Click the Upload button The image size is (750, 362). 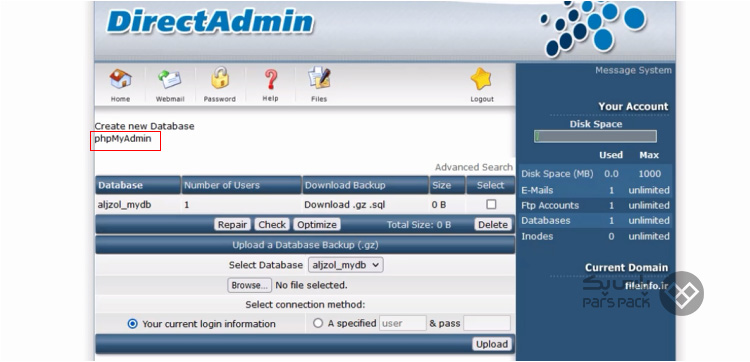pyautogui.click(x=492, y=344)
